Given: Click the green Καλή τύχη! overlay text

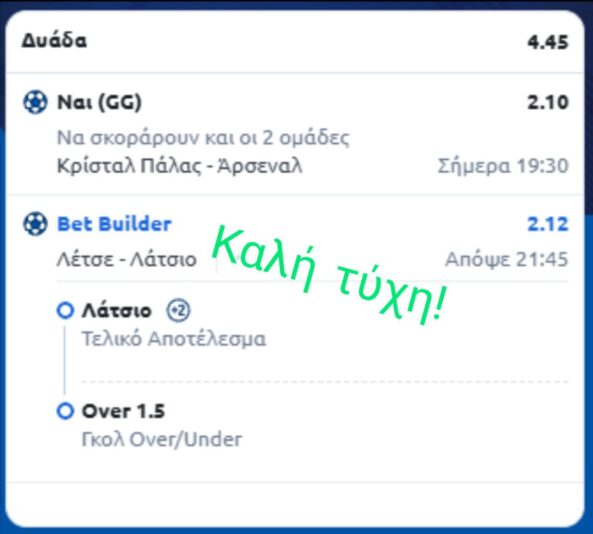Looking at the screenshot, I should coord(330,275).
